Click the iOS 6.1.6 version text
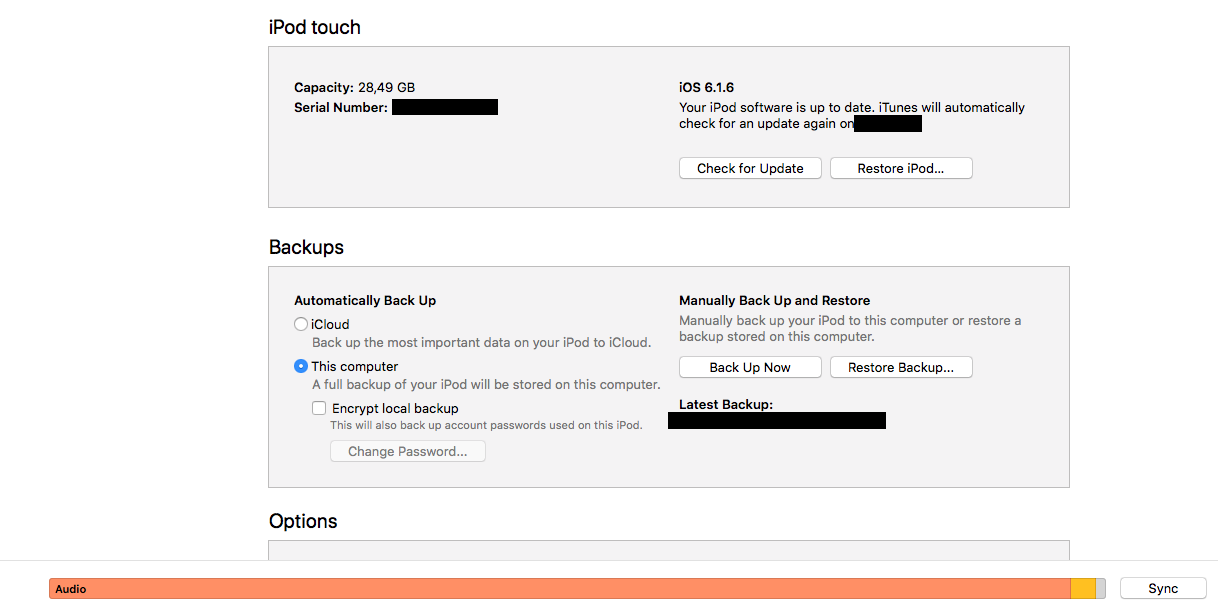 tap(706, 88)
